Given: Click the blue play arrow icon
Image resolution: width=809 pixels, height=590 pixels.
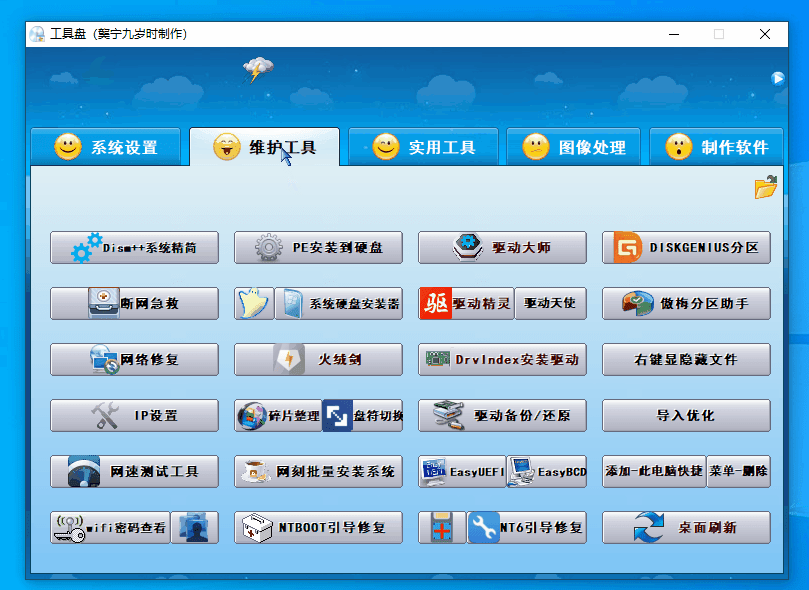Looking at the screenshot, I should point(777,78).
